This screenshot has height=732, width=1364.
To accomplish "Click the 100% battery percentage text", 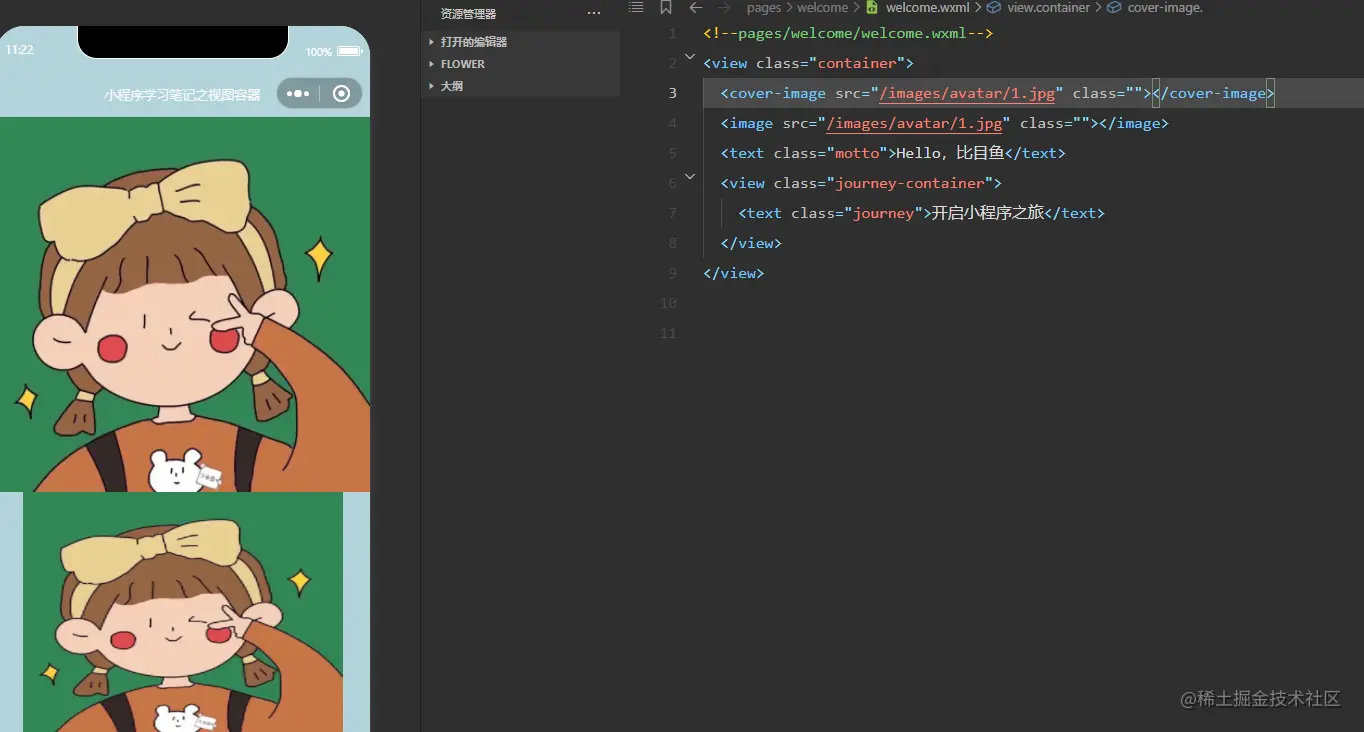I will click(319, 52).
